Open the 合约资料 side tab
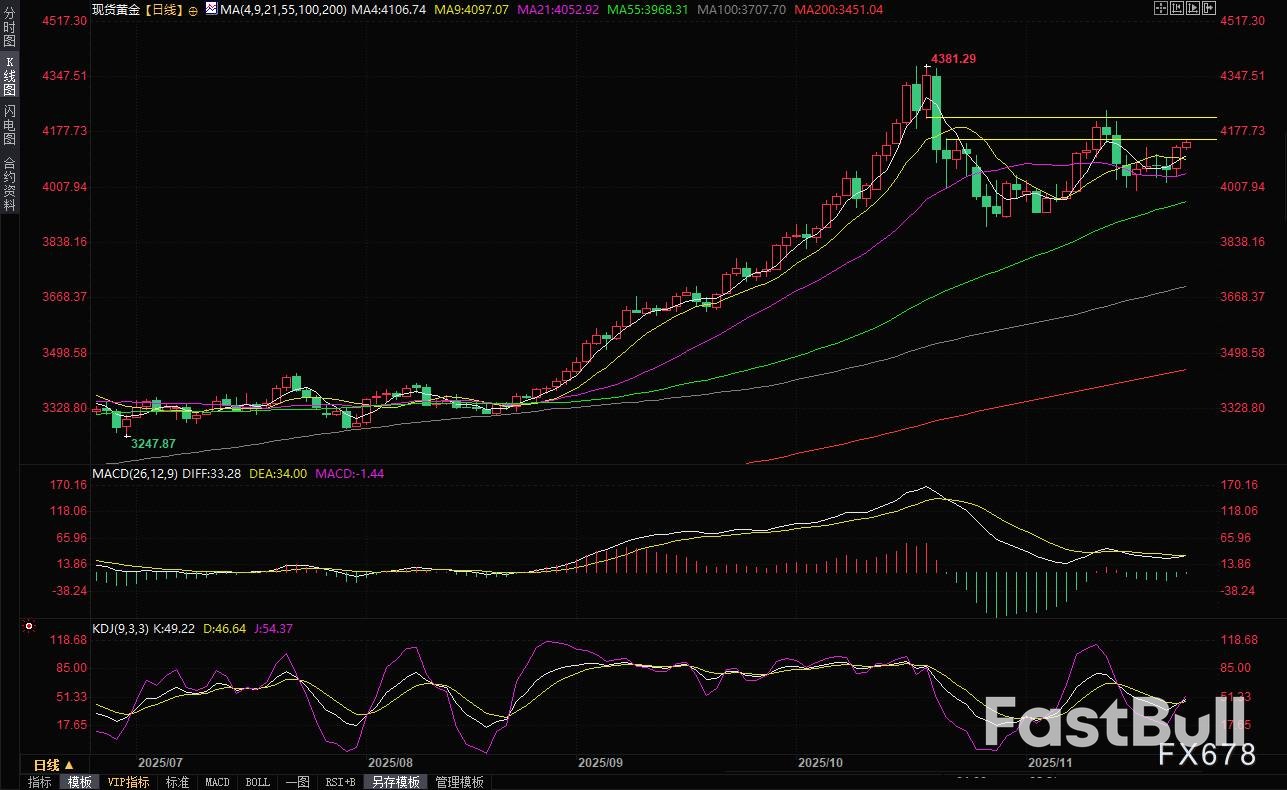Viewport: 1287px width, 790px height. click(9, 183)
